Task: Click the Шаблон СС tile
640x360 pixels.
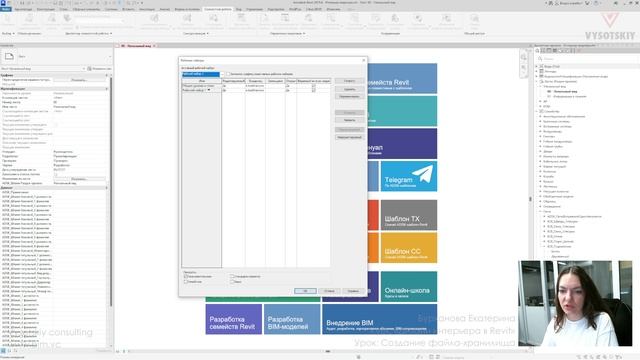Action: [x=409, y=248]
